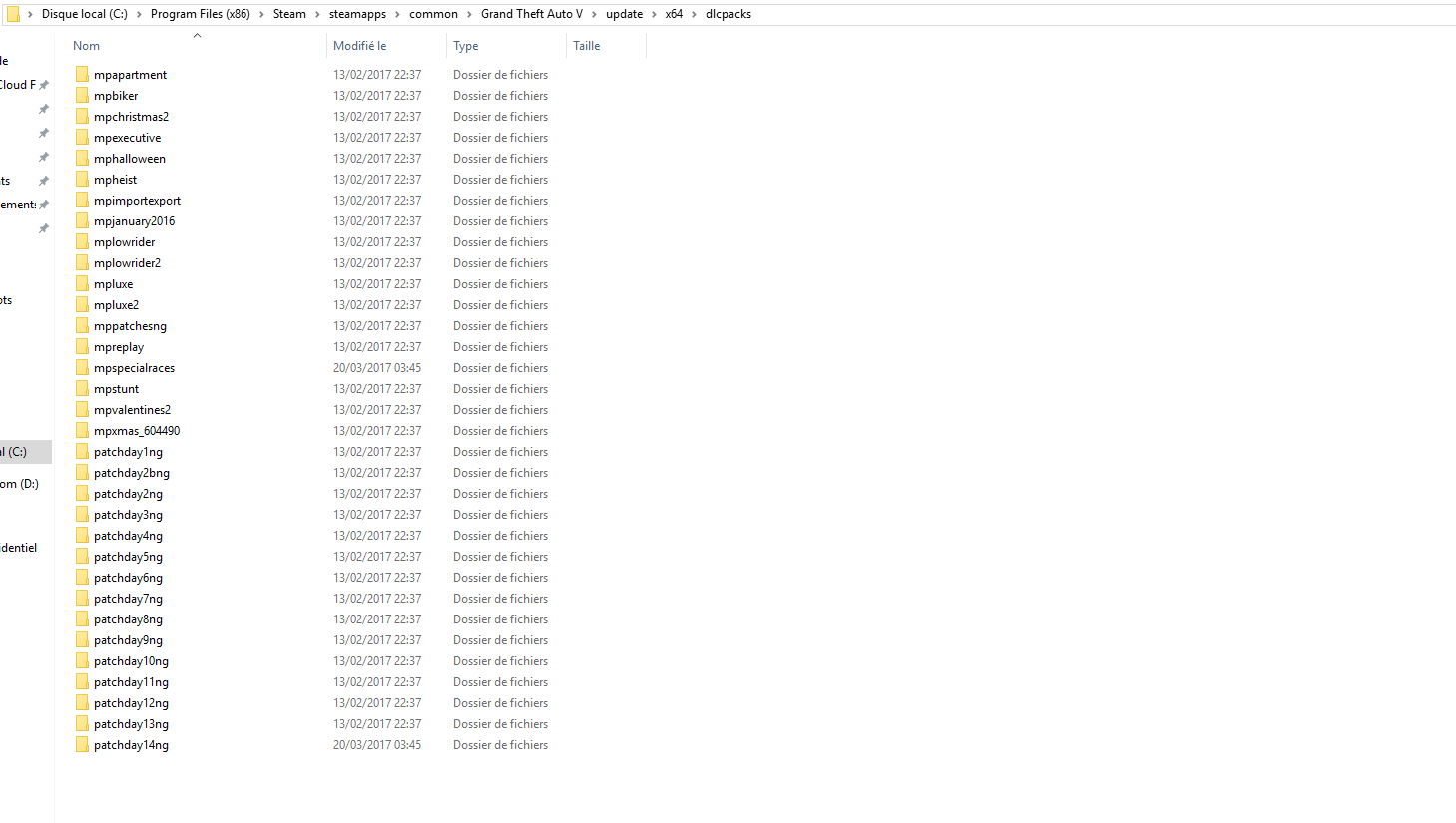Screen dimensions: 1456x823
Task: Go to Grand Theft Auto V breadcrumb
Action: (532, 14)
